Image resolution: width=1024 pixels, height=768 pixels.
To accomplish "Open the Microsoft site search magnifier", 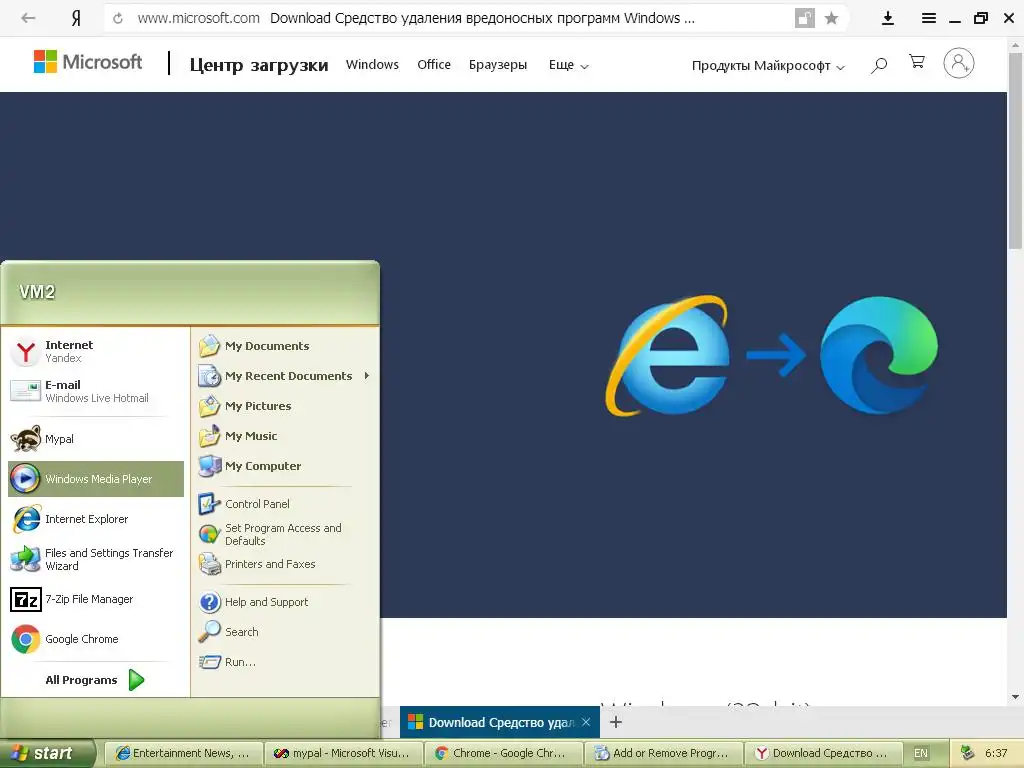I will click(879, 65).
